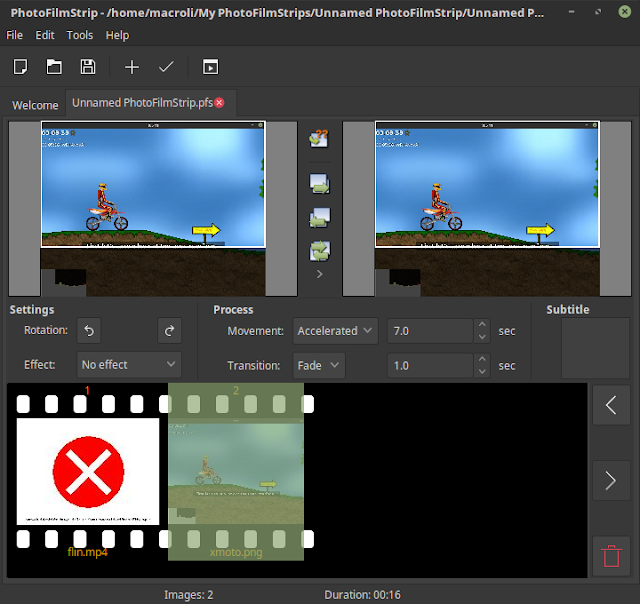Decrease movement duration with down arrow

coord(482,337)
